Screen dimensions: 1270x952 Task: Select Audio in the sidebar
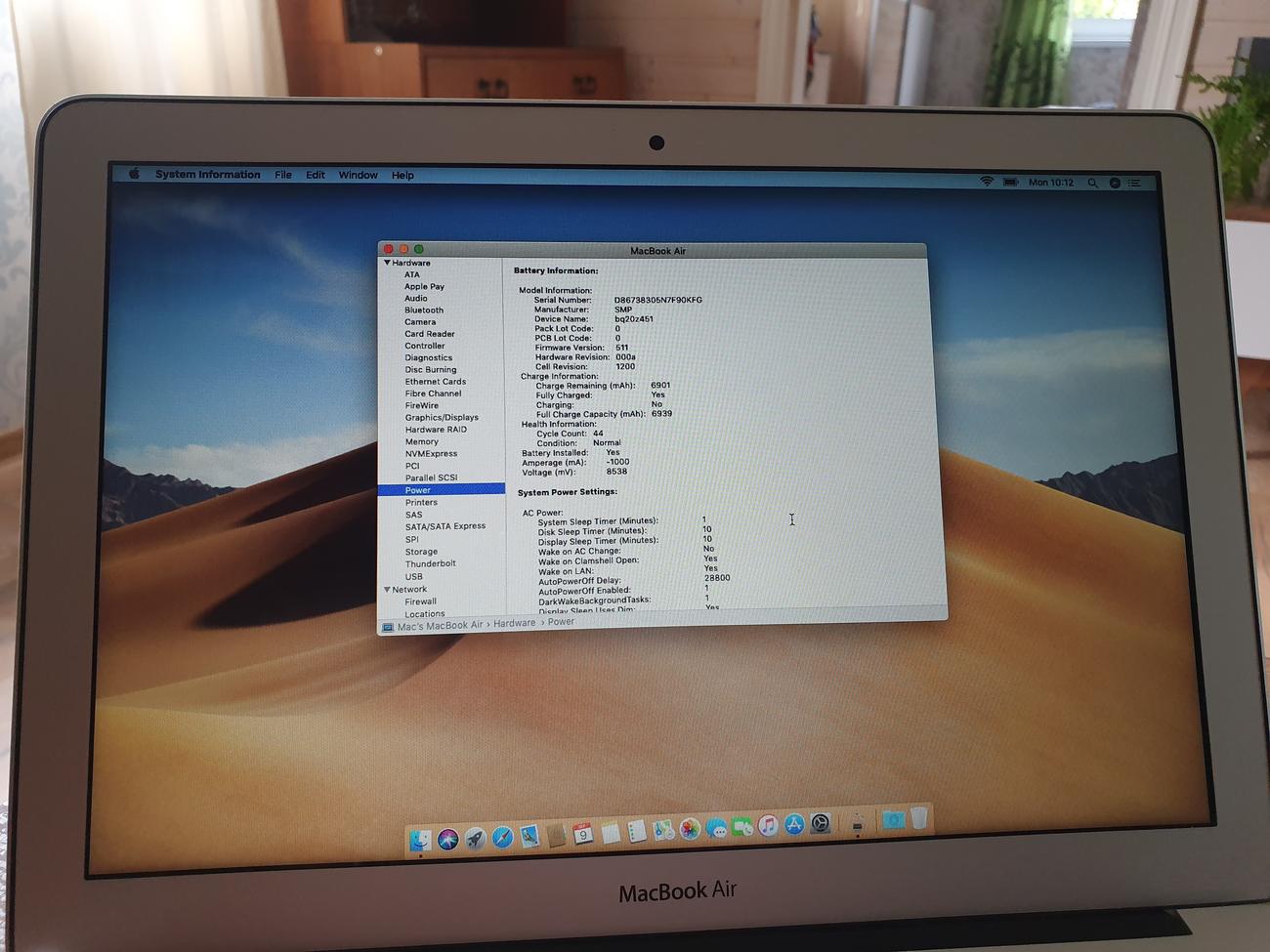(x=416, y=298)
